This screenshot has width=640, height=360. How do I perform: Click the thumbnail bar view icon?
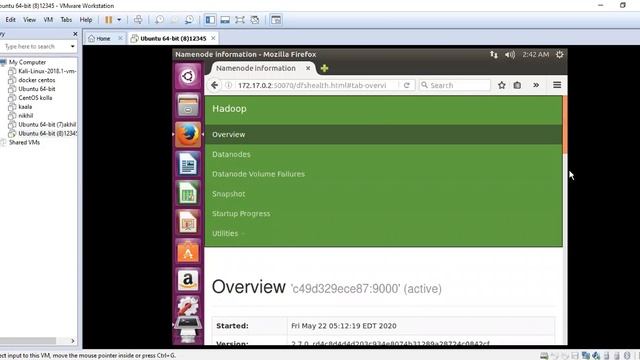(x=225, y=20)
